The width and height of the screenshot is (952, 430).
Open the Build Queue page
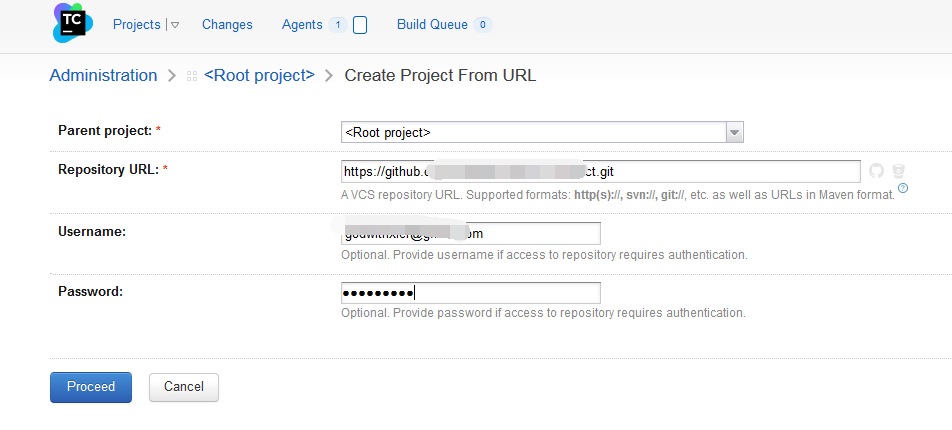click(432, 24)
